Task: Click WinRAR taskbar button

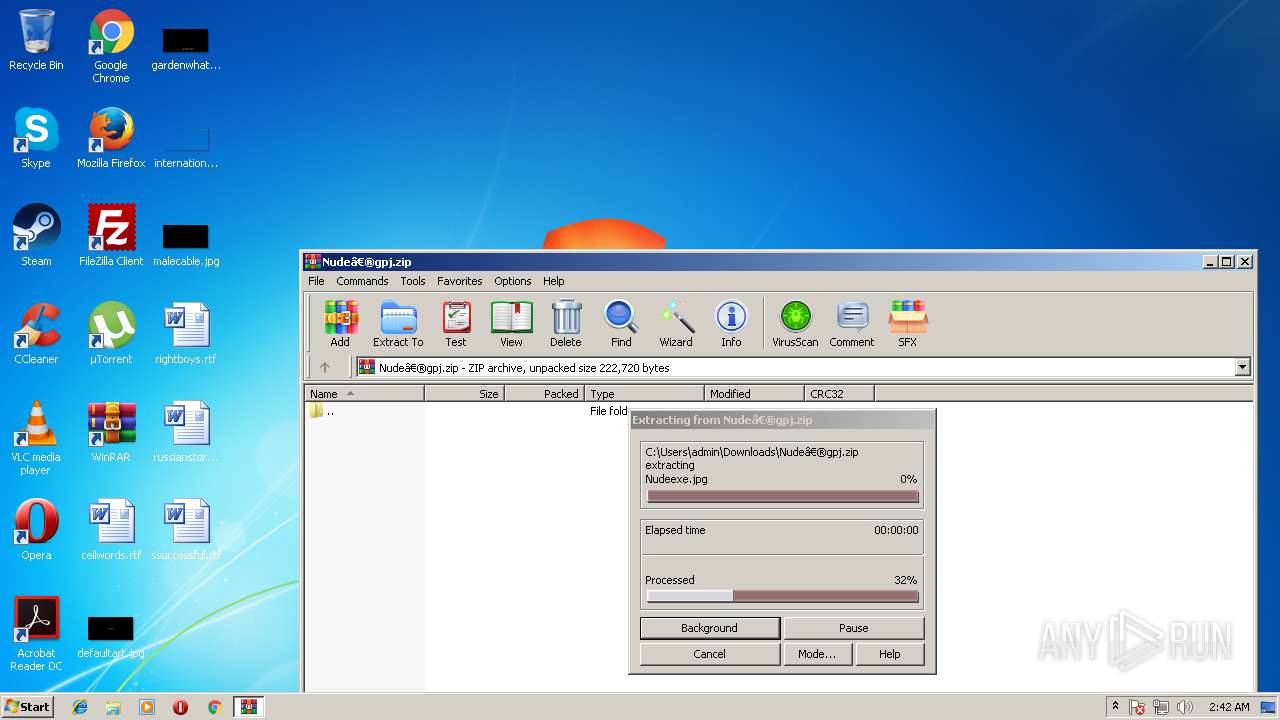Action: [248, 707]
